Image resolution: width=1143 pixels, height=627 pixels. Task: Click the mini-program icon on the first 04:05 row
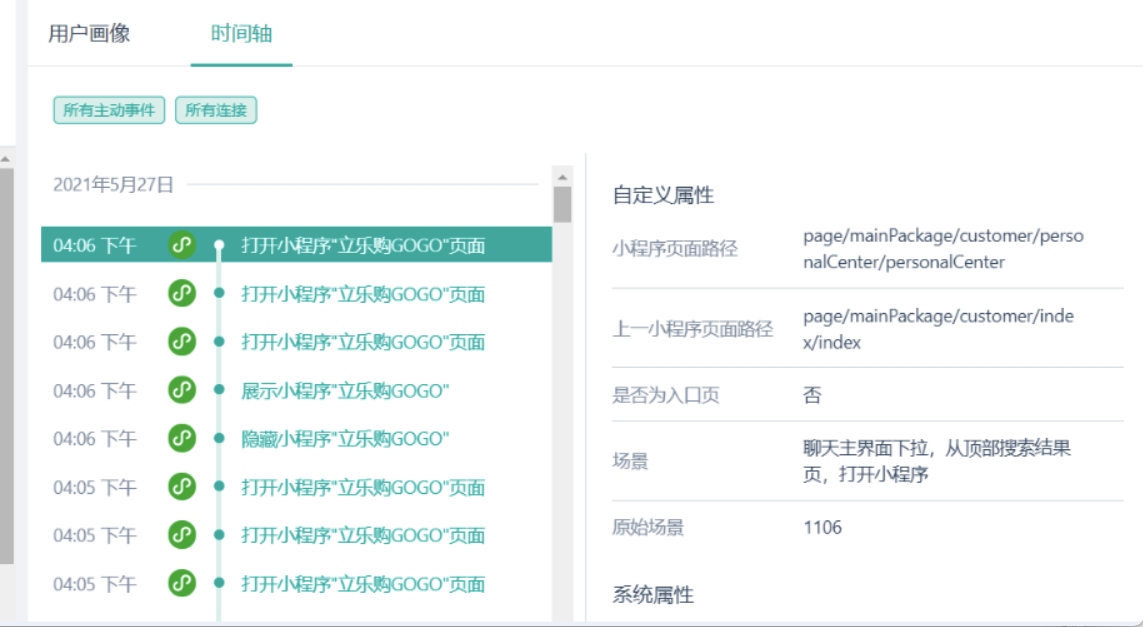(181, 487)
